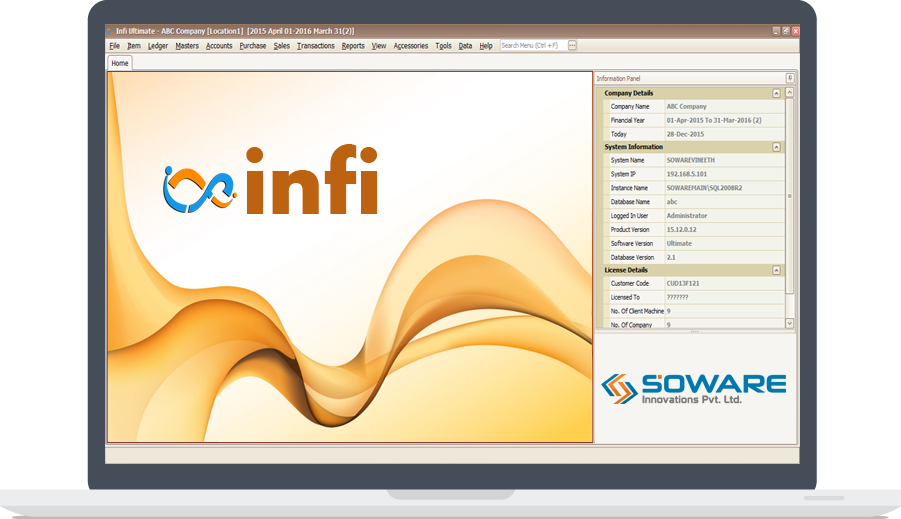Click the Information Panel vertical scrollbar thumb
The image size is (901, 519).
(790, 195)
